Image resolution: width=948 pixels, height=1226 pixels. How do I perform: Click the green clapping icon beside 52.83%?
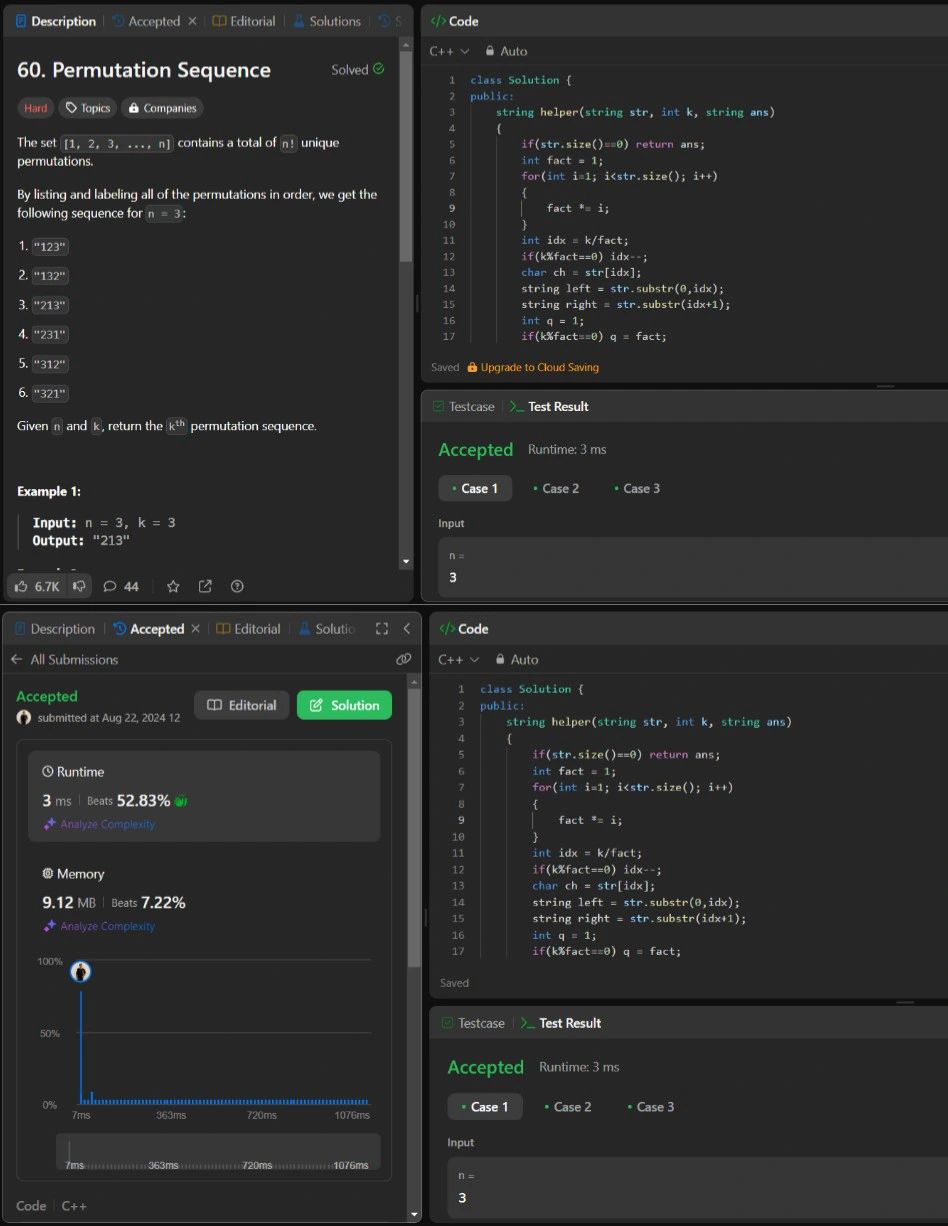[x=182, y=801]
